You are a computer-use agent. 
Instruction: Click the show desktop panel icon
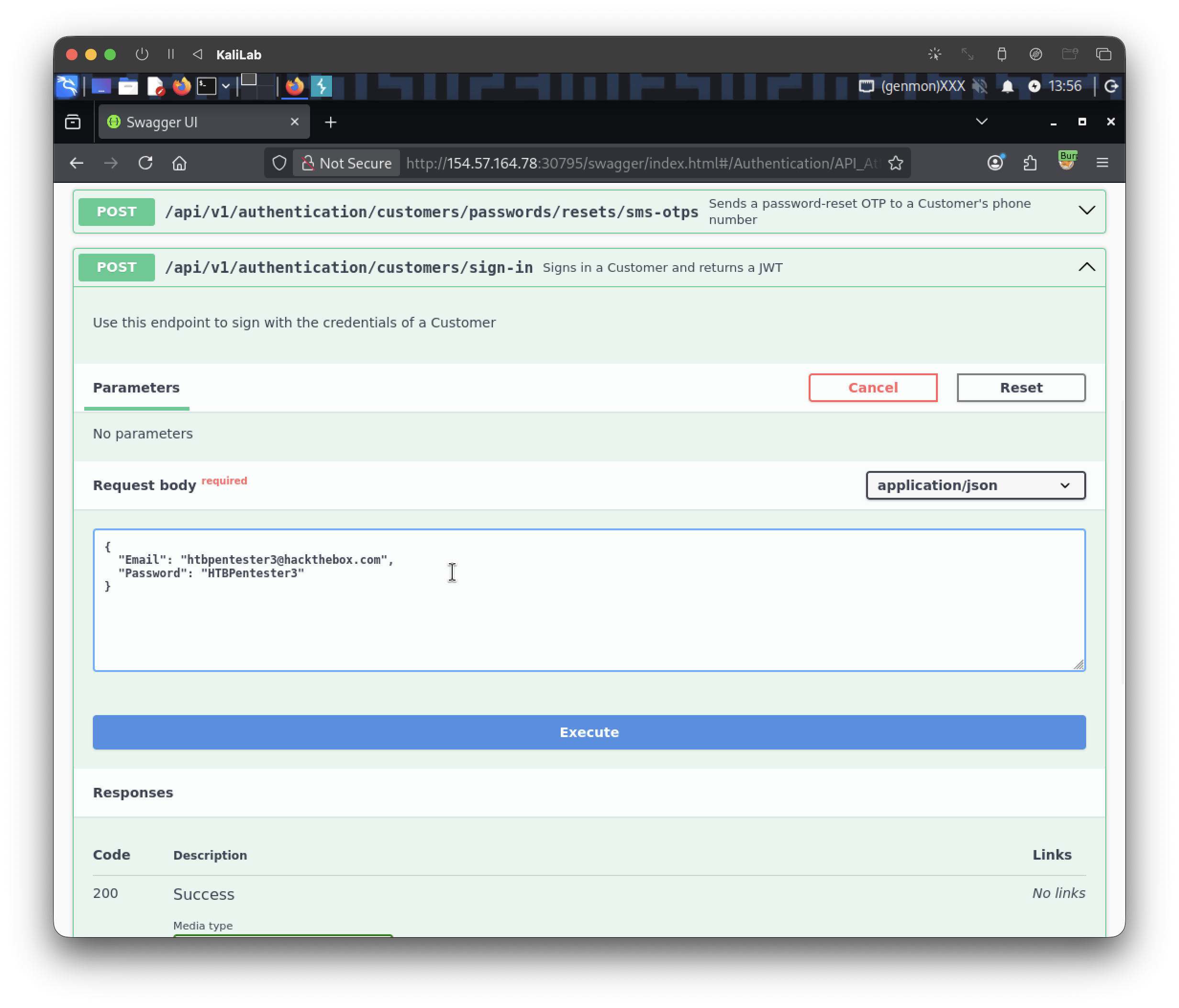[x=101, y=86]
